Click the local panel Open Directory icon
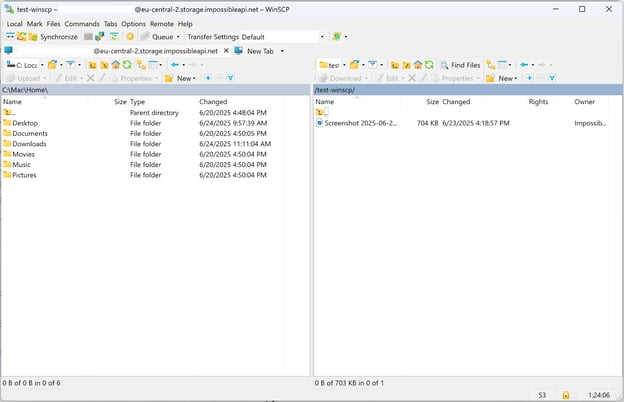Screen dimensions: 624x402 pos(52,64)
